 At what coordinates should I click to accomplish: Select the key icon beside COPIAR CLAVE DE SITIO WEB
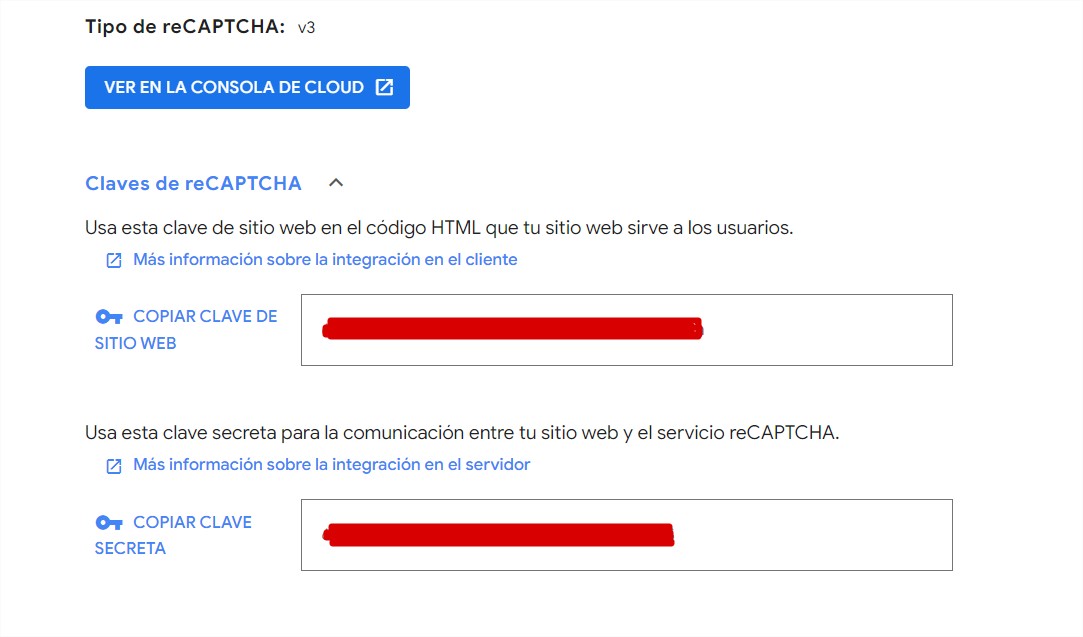tap(108, 316)
